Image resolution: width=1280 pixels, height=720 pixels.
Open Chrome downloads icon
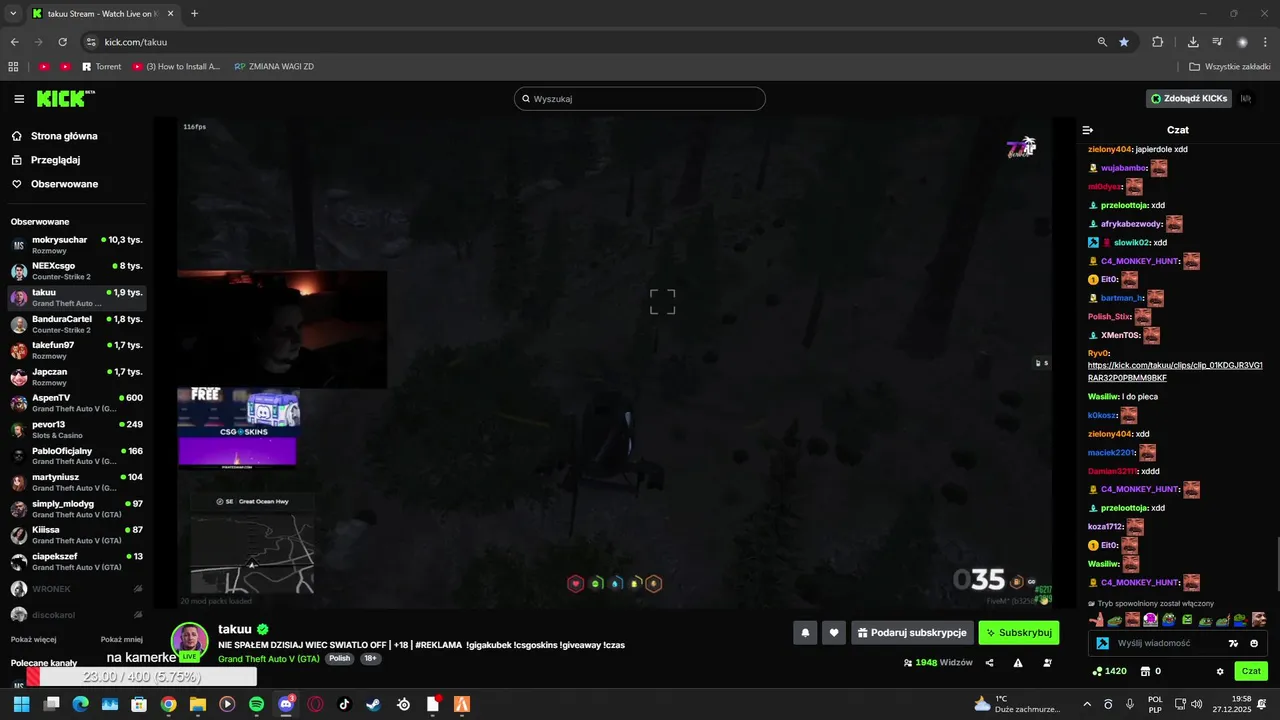click(x=1193, y=42)
